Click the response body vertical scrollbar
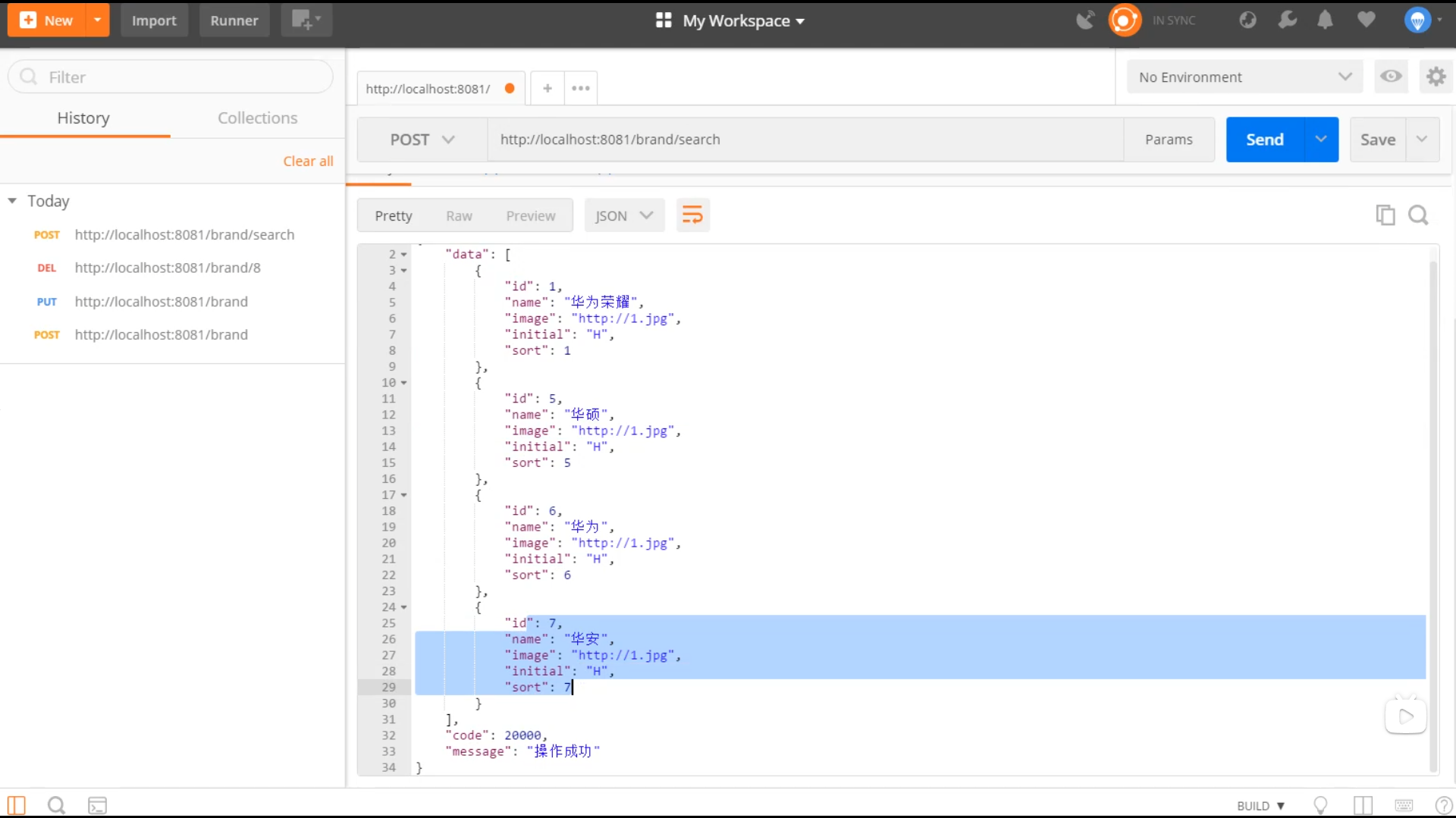1456x818 pixels. [x=1433, y=516]
